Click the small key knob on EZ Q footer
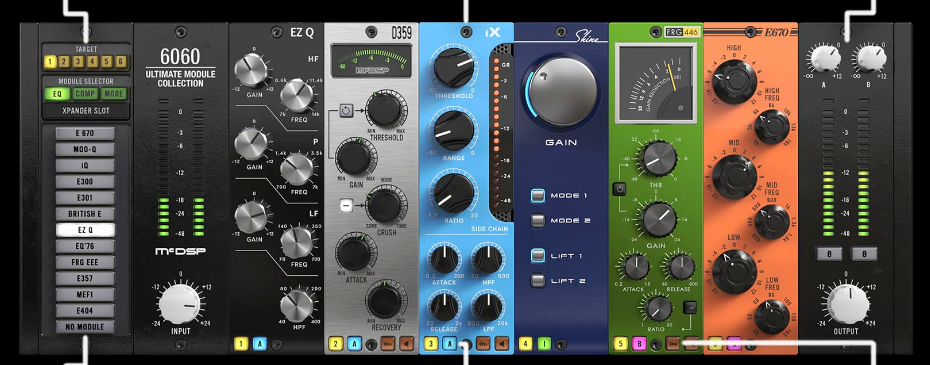The height and width of the screenshot is (365, 930). point(276,344)
